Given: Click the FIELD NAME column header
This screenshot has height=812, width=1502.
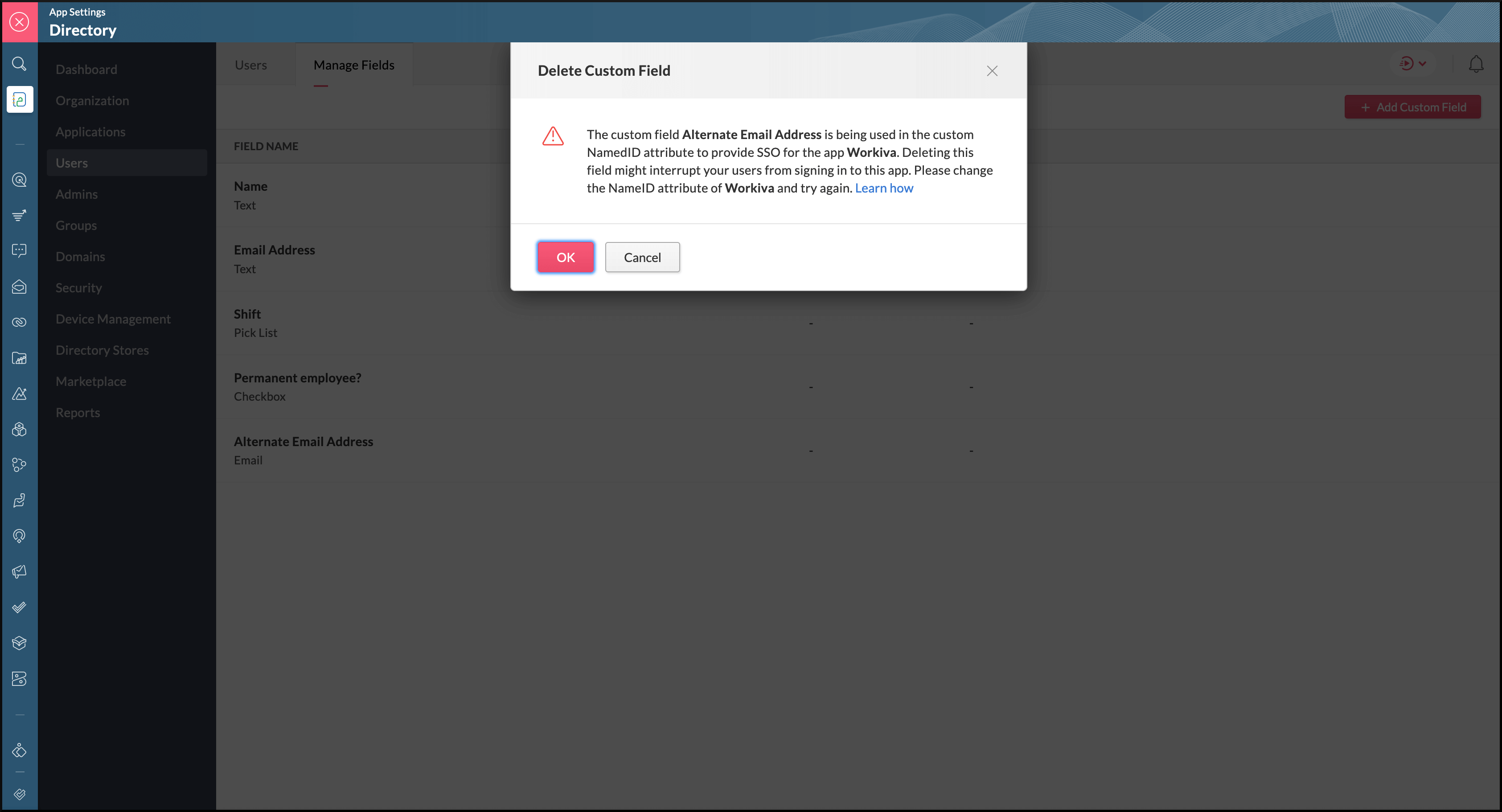Looking at the screenshot, I should (266, 146).
